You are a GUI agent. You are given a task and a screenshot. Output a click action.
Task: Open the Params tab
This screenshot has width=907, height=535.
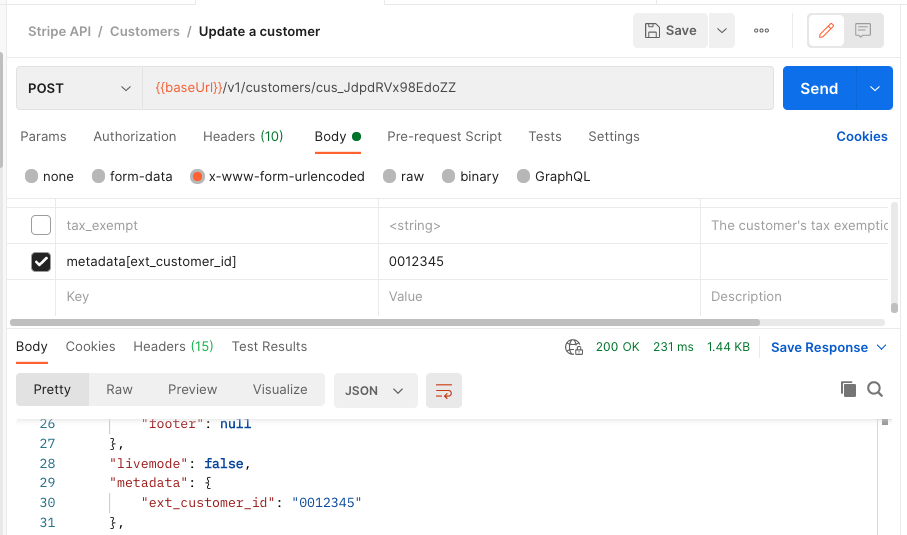point(43,136)
